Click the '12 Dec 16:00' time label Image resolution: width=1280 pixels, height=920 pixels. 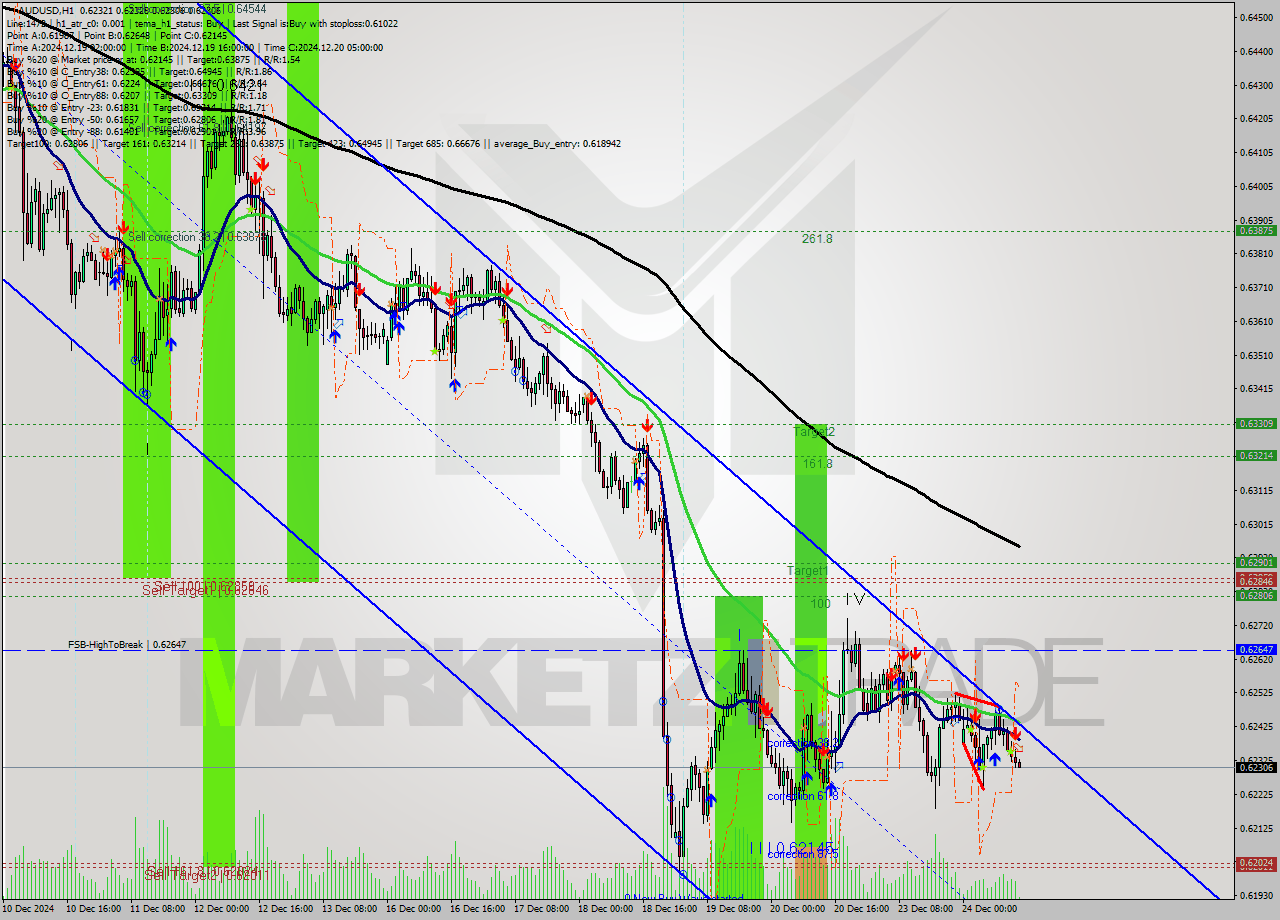tap(283, 909)
